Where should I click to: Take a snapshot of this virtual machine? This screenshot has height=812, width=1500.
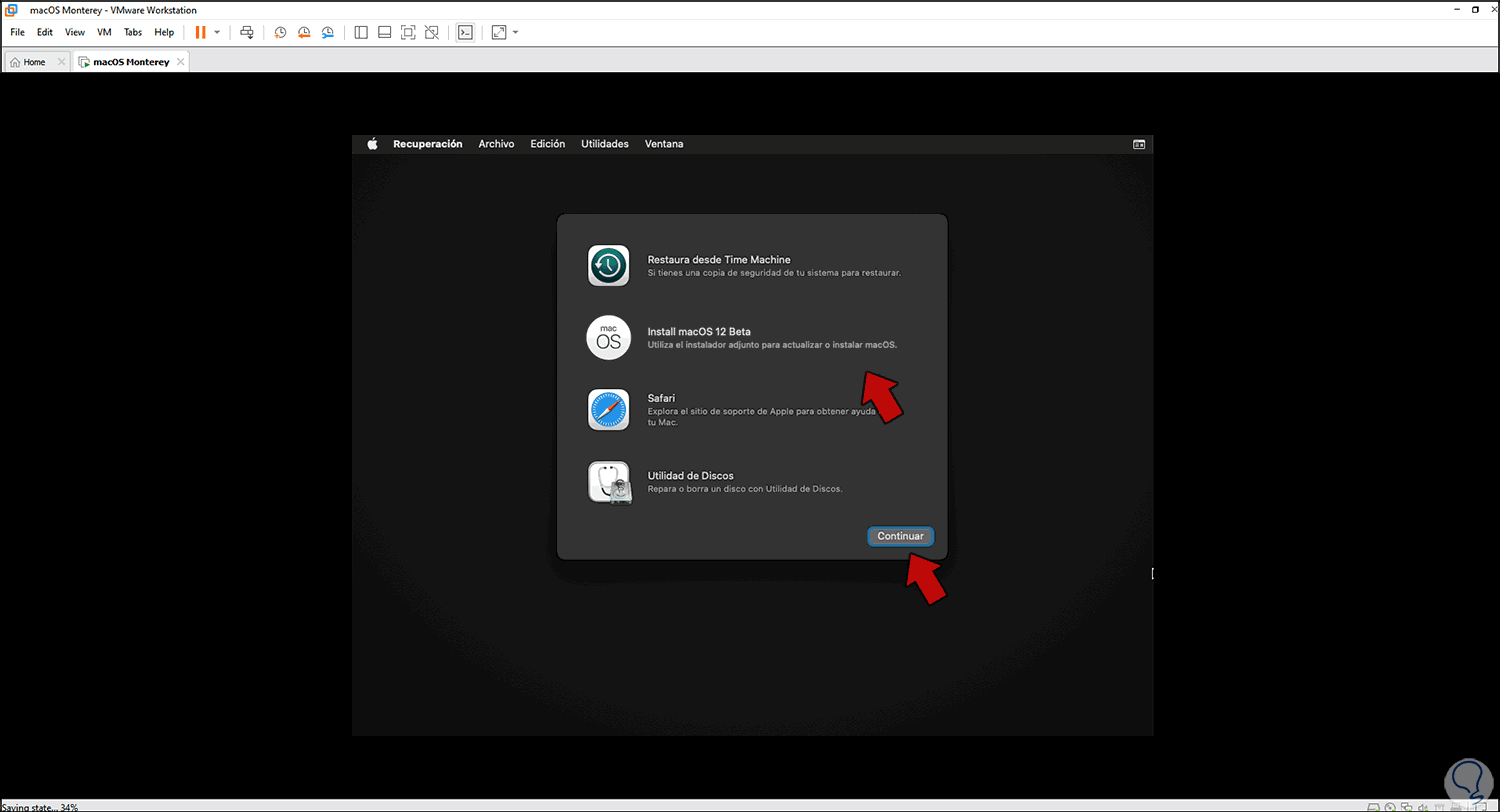coord(280,32)
